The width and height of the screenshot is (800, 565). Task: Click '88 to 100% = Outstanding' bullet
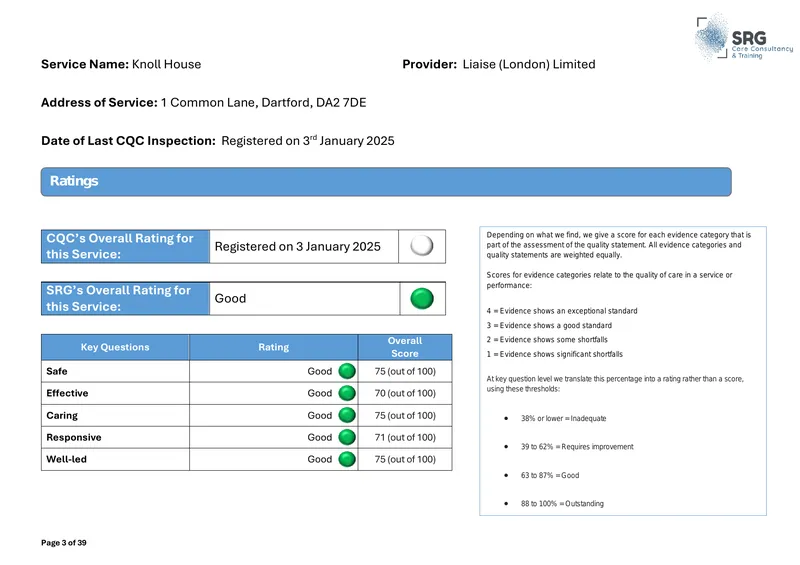pos(562,504)
